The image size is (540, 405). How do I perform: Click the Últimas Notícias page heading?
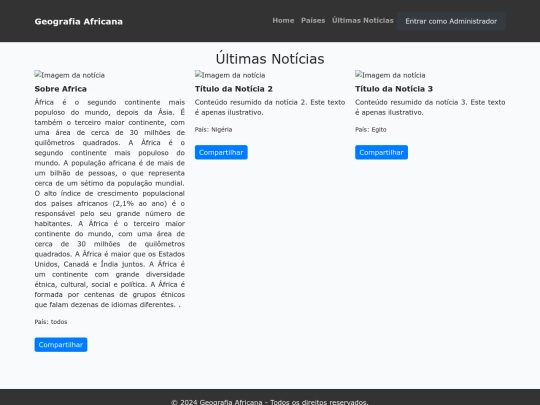pyautogui.click(x=270, y=59)
